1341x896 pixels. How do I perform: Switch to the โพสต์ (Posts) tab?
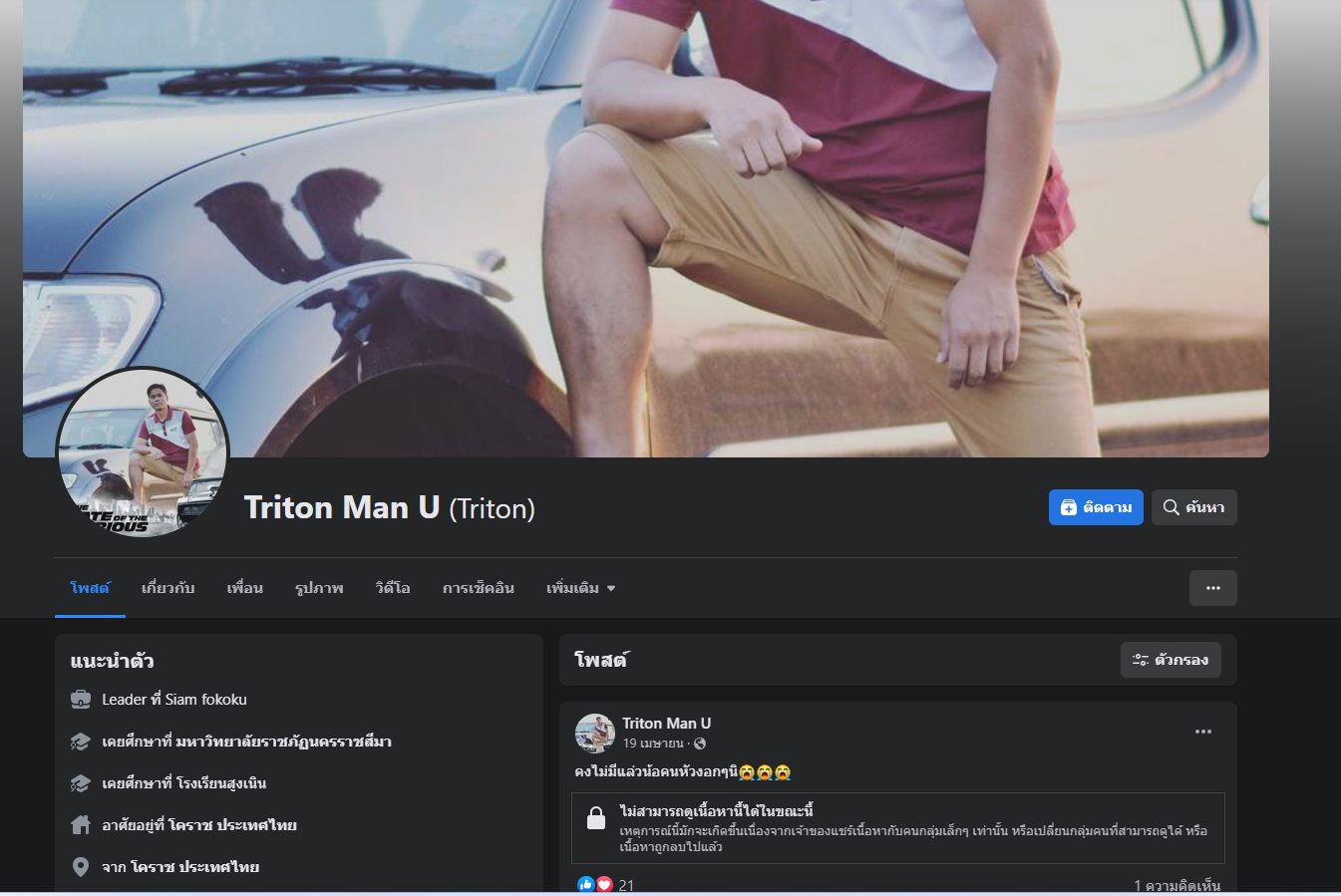click(x=90, y=588)
